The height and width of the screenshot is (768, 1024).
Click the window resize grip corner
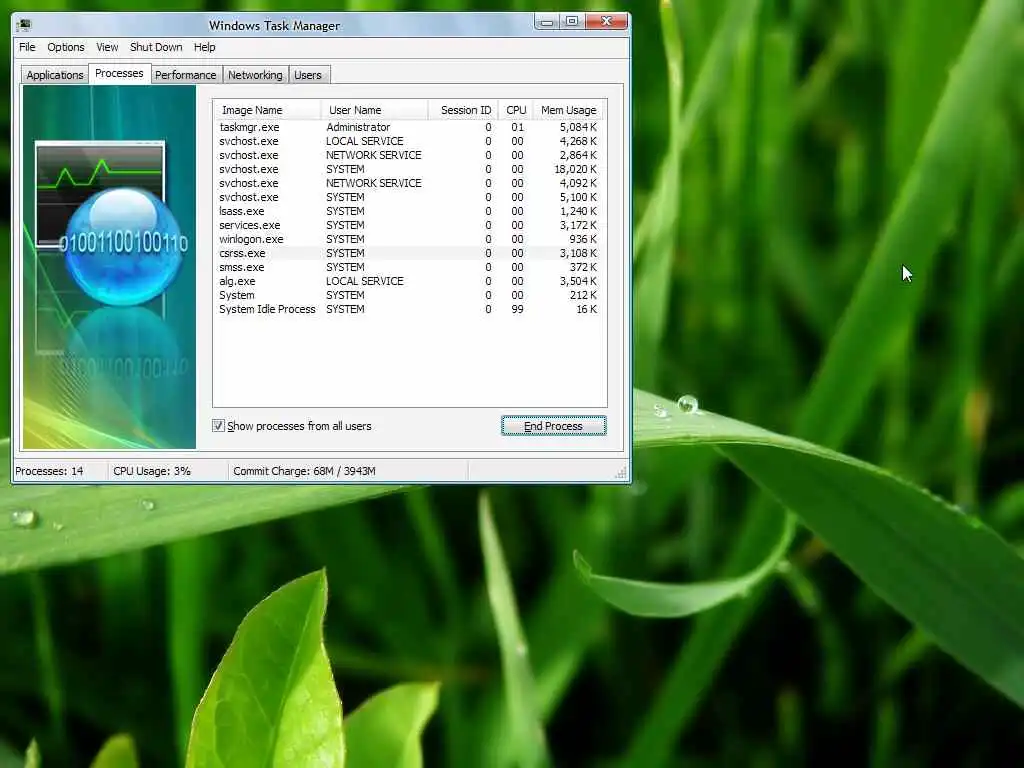tap(620, 473)
